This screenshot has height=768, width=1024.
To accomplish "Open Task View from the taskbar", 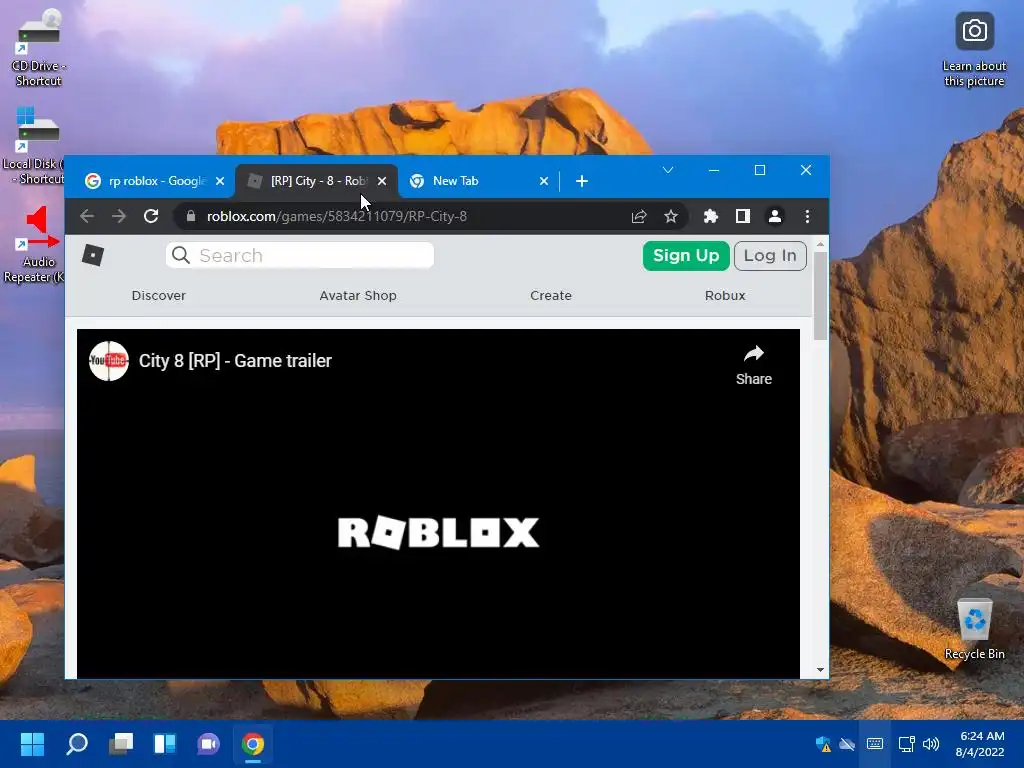I will [x=121, y=744].
